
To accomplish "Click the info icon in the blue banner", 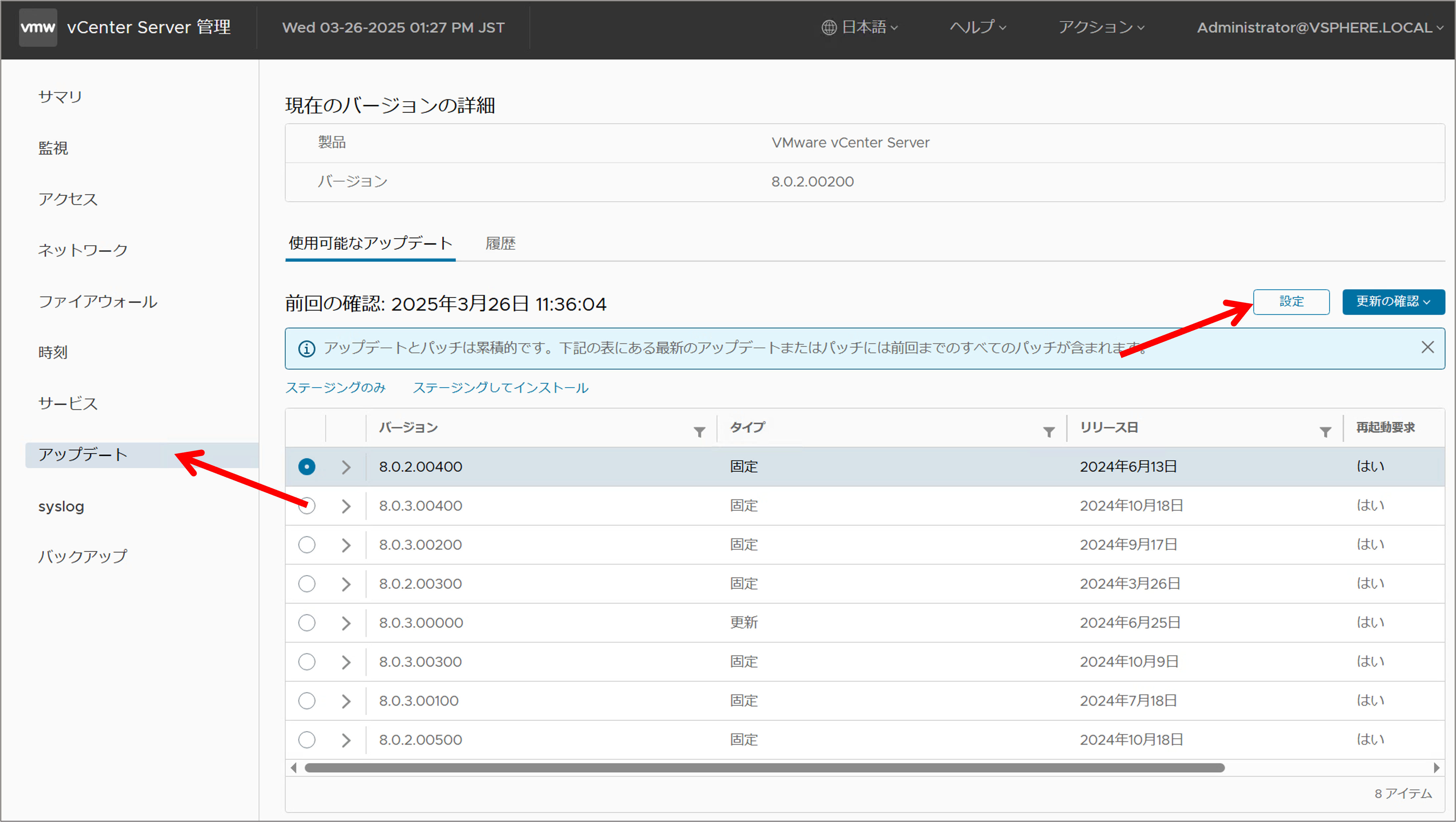I will coord(306,349).
